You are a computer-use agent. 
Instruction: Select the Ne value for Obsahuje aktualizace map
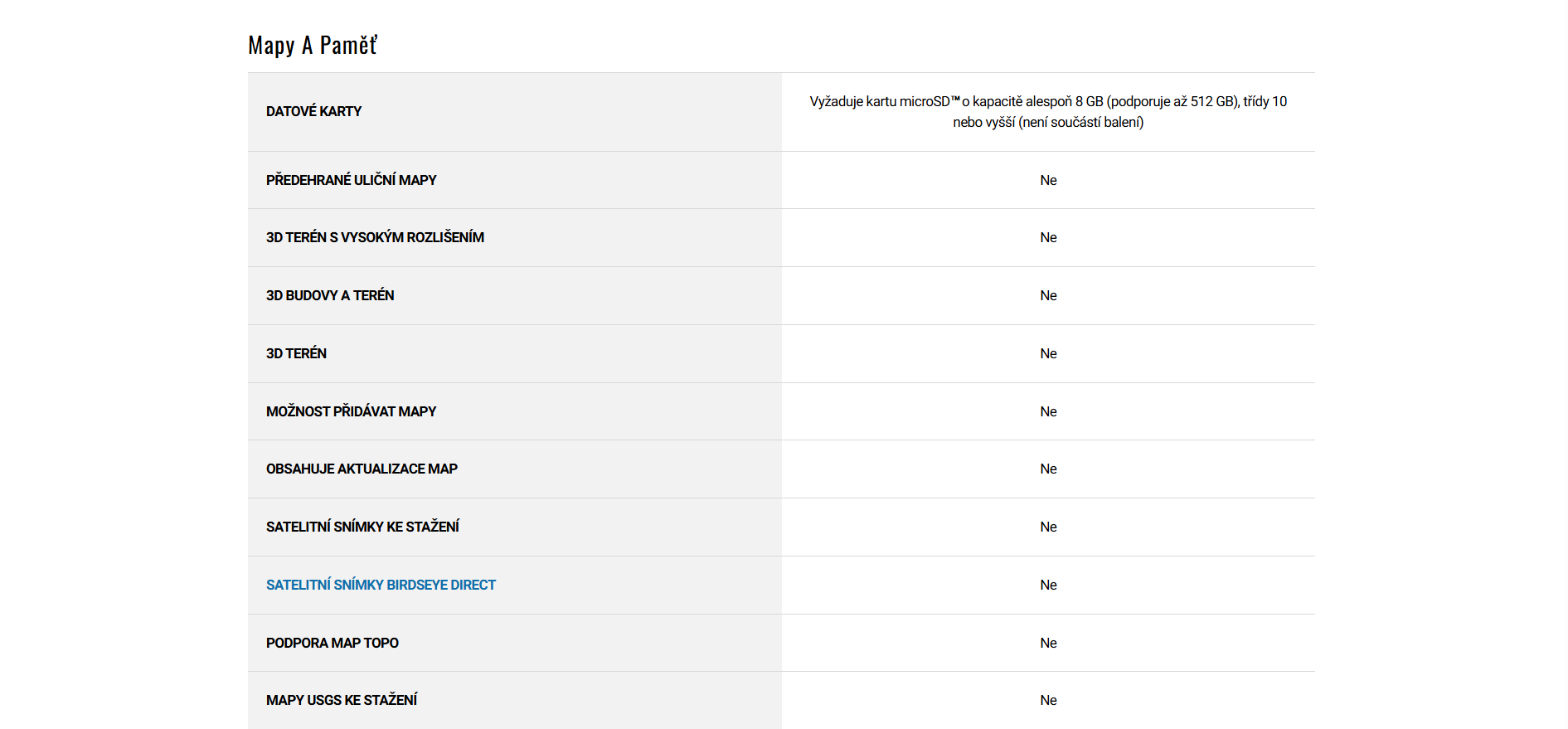coord(1048,469)
